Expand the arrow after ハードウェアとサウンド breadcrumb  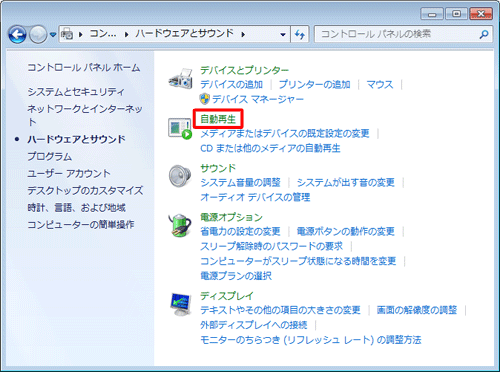pyautogui.click(x=243, y=34)
